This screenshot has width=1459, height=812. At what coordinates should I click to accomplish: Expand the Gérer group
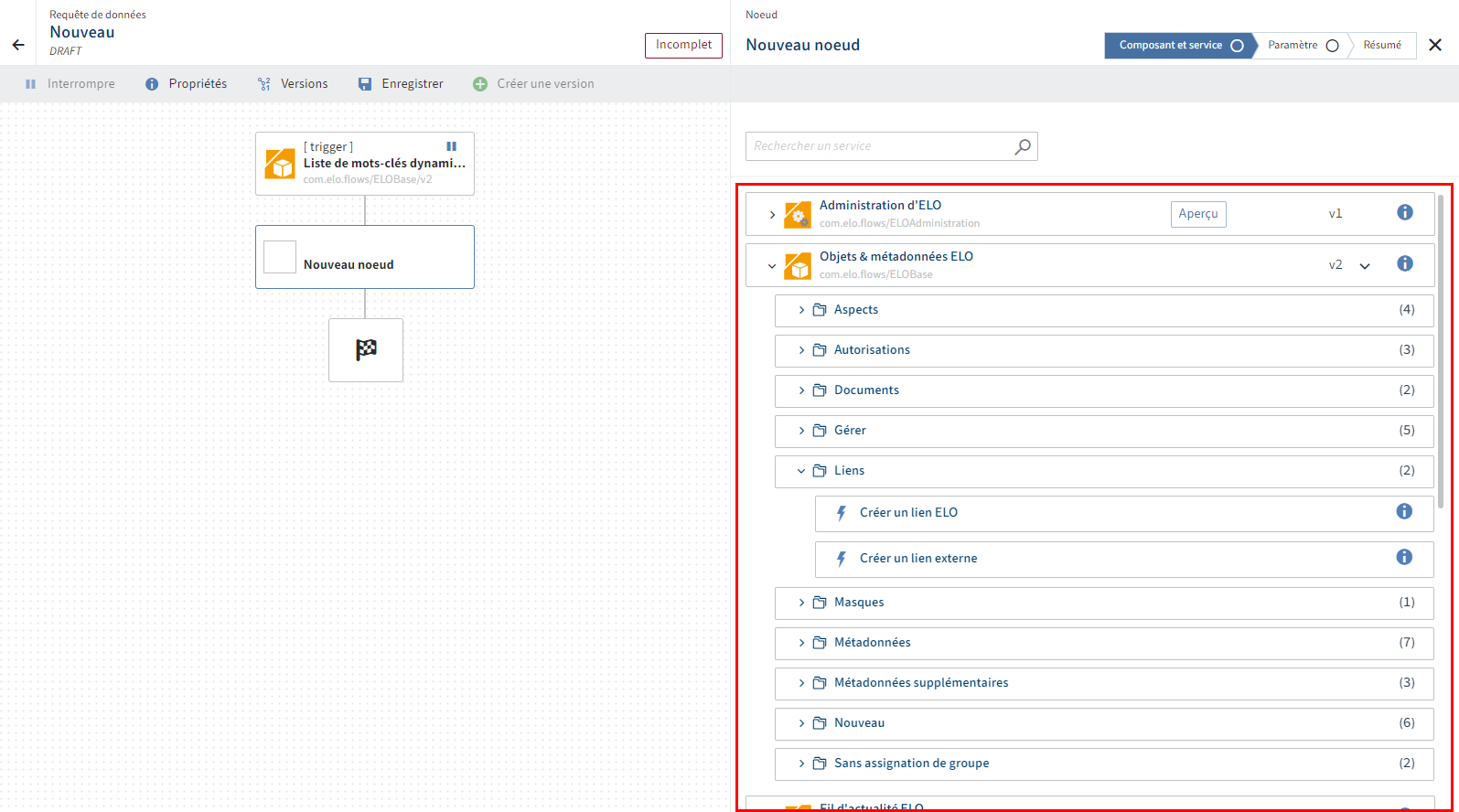801,431
